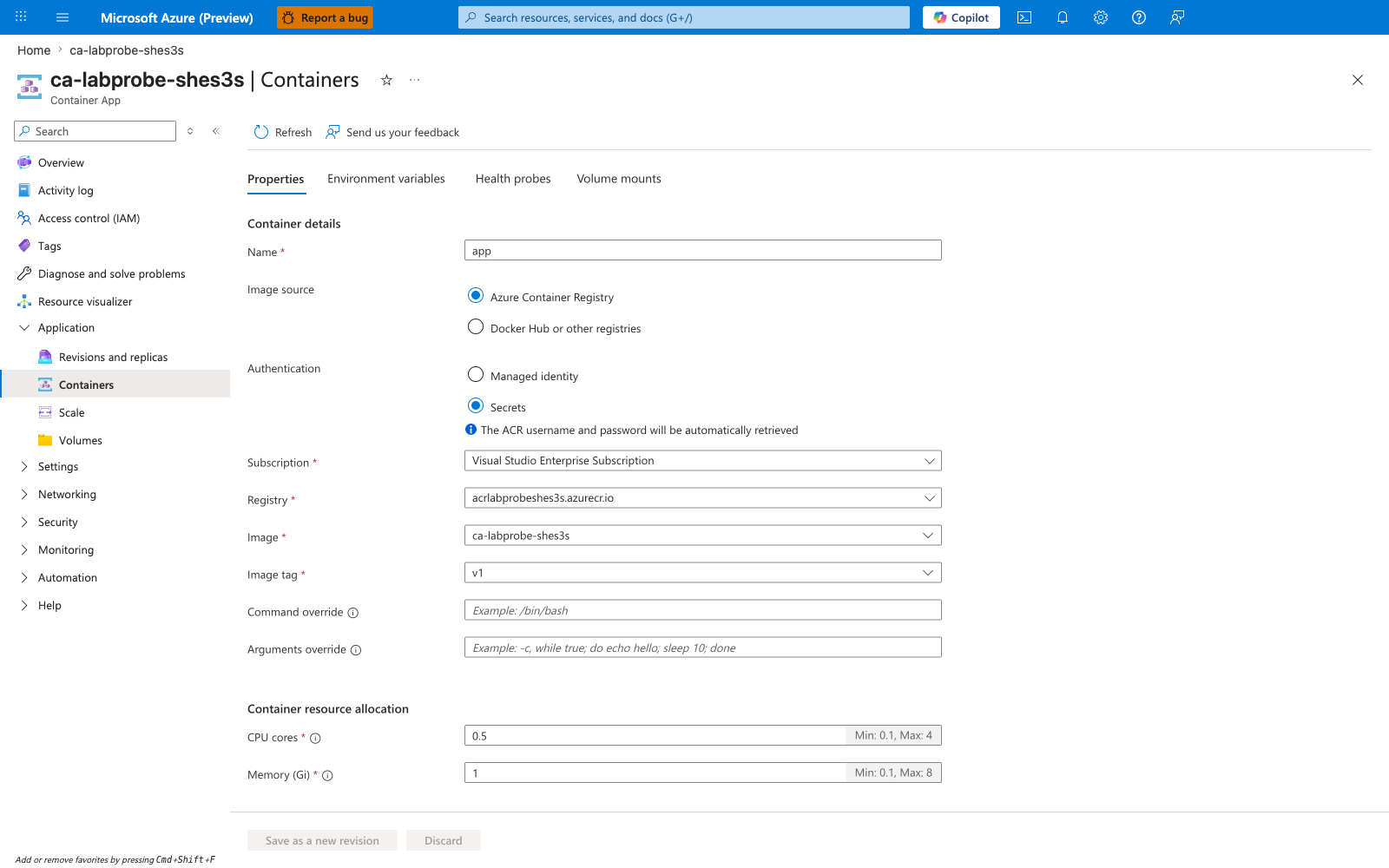
Task: Select the Properties tab
Action: [x=276, y=180]
